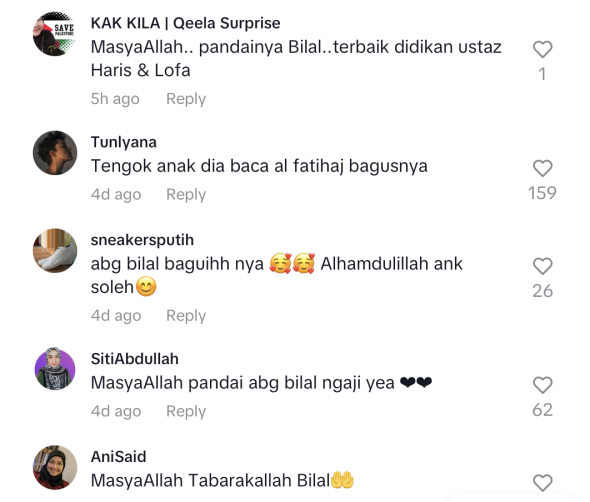Tap heart next to AniSaid's comment
Screen dimensions: 590x502
(x=542, y=483)
